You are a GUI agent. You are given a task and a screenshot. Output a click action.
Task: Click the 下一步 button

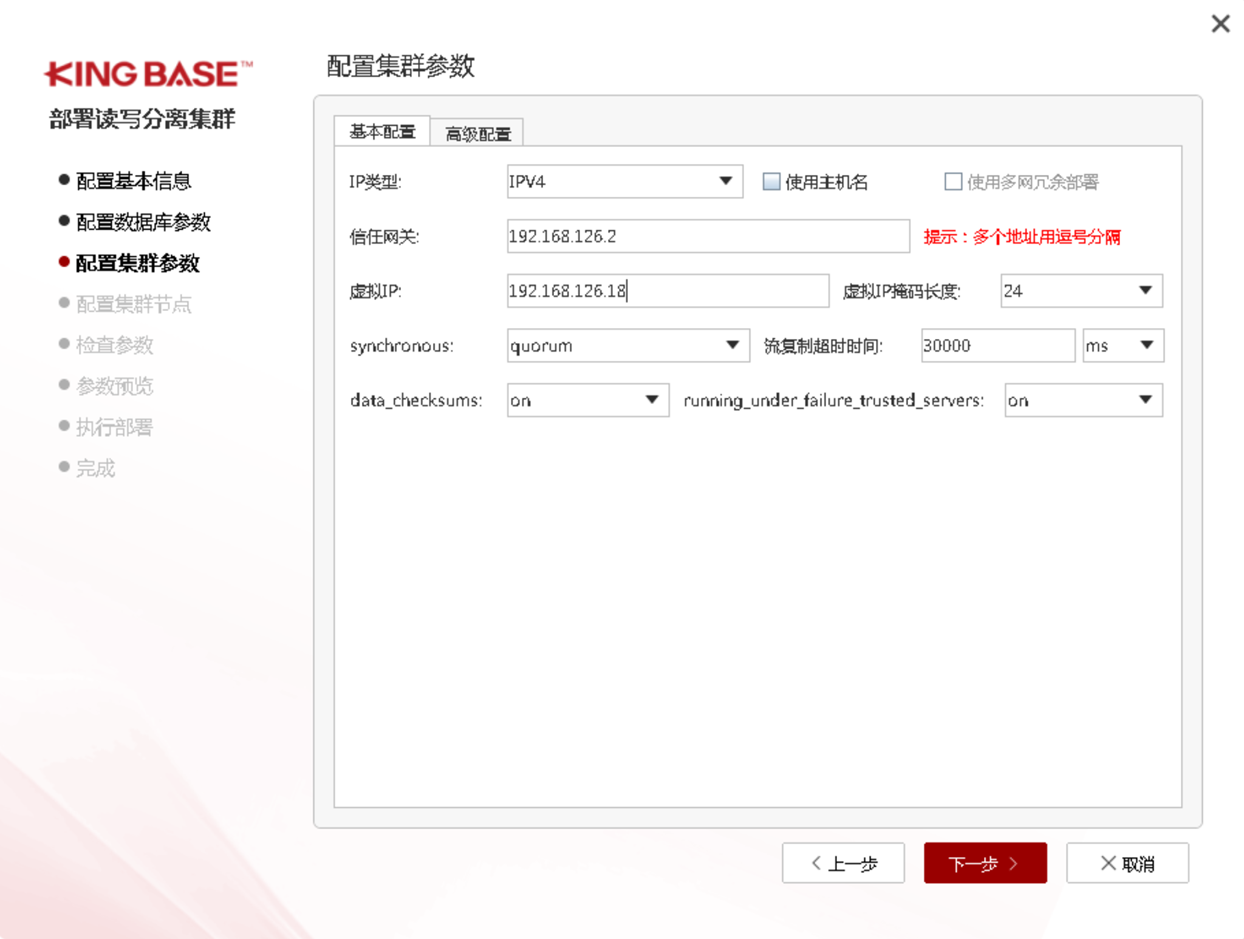(984, 863)
